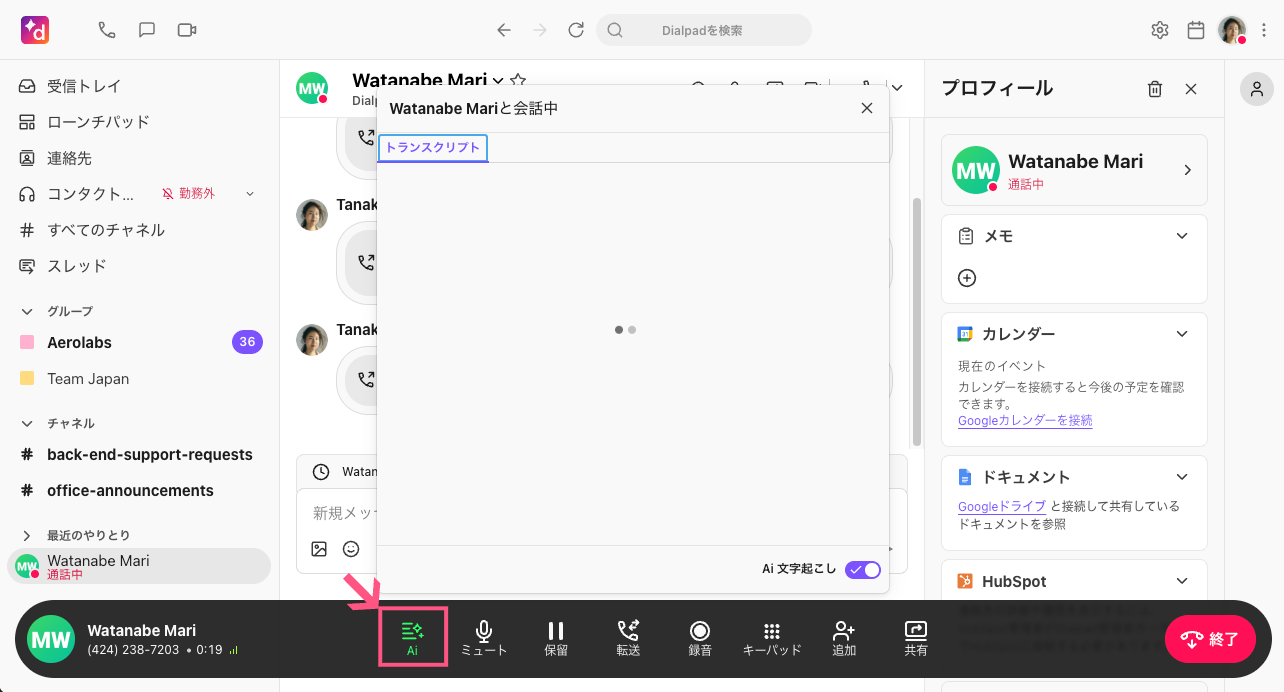Image resolution: width=1284 pixels, height=692 pixels.
Task: Add a new memo with plus icon
Action: 967,278
